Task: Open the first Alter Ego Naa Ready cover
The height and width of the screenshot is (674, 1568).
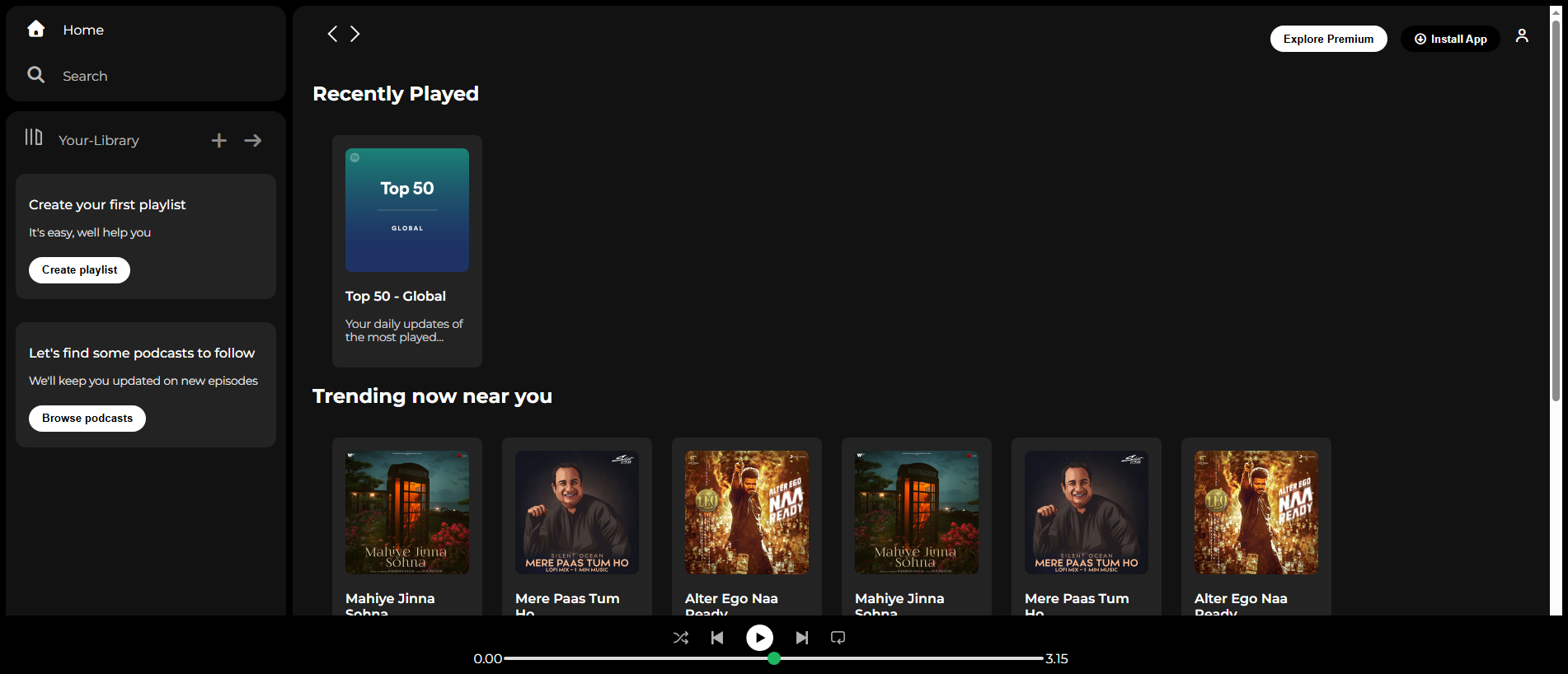Action: 747,513
